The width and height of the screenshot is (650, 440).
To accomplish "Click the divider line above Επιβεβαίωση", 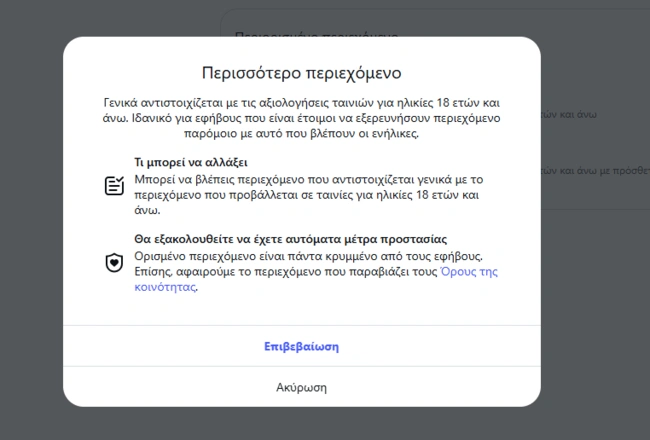I will pos(301,326).
